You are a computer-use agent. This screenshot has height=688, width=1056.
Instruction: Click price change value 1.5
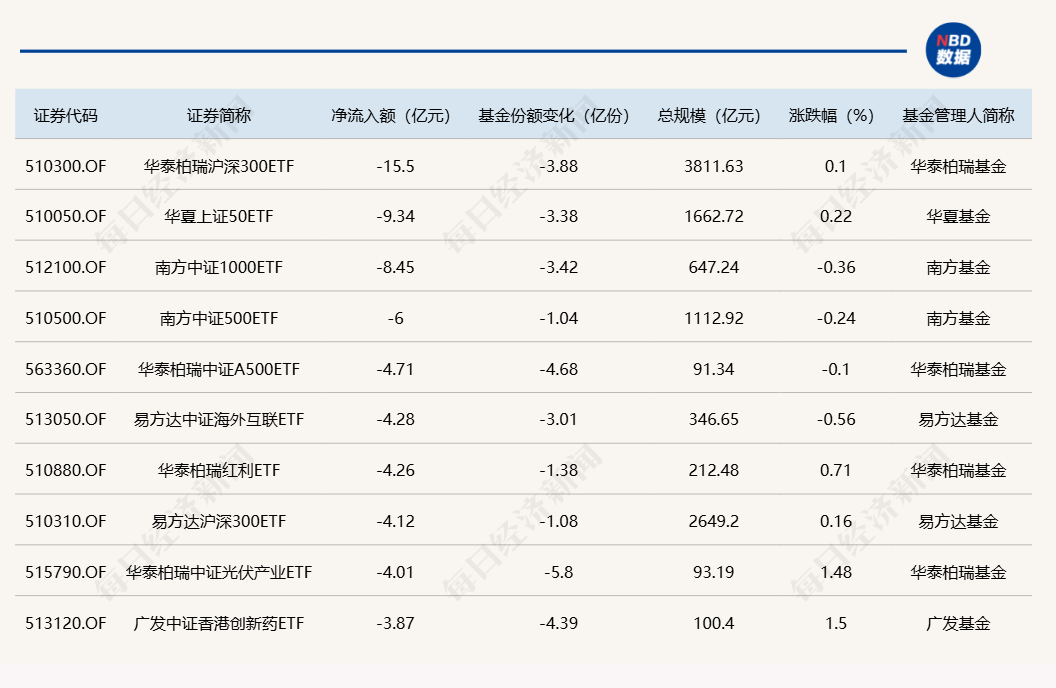tap(836, 623)
